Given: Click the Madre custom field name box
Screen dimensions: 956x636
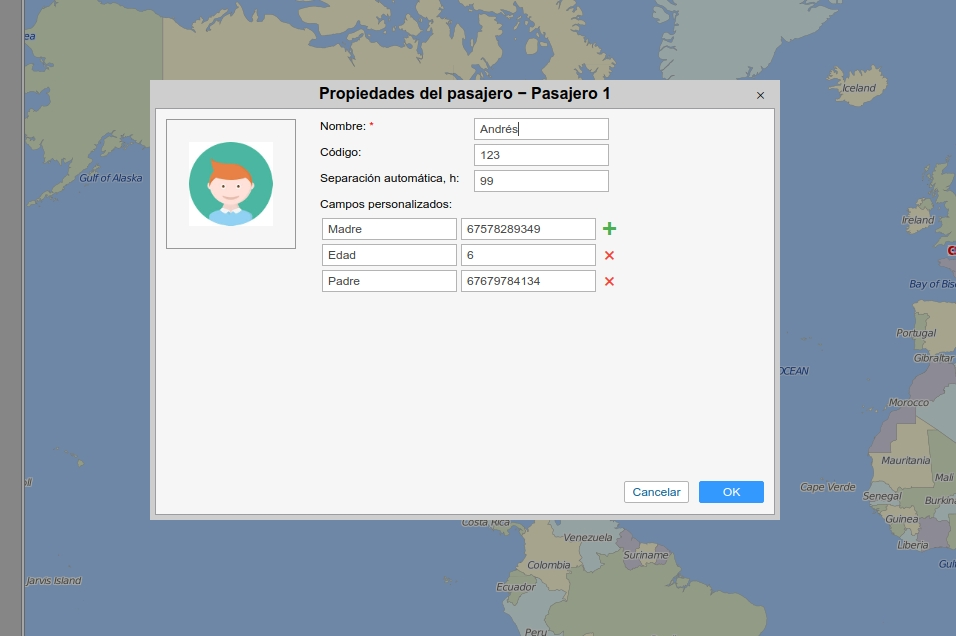Looking at the screenshot, I should 389,229.
